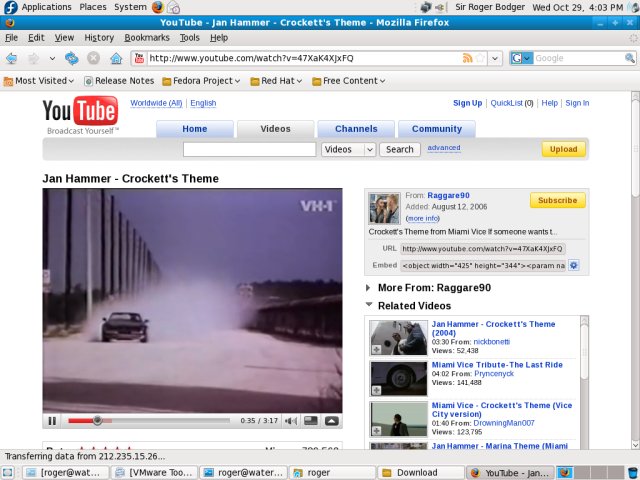Image resolution: width=640 pixels, height=480 pixels.
Task: Focus the Google search field
Action: (579, 58)
